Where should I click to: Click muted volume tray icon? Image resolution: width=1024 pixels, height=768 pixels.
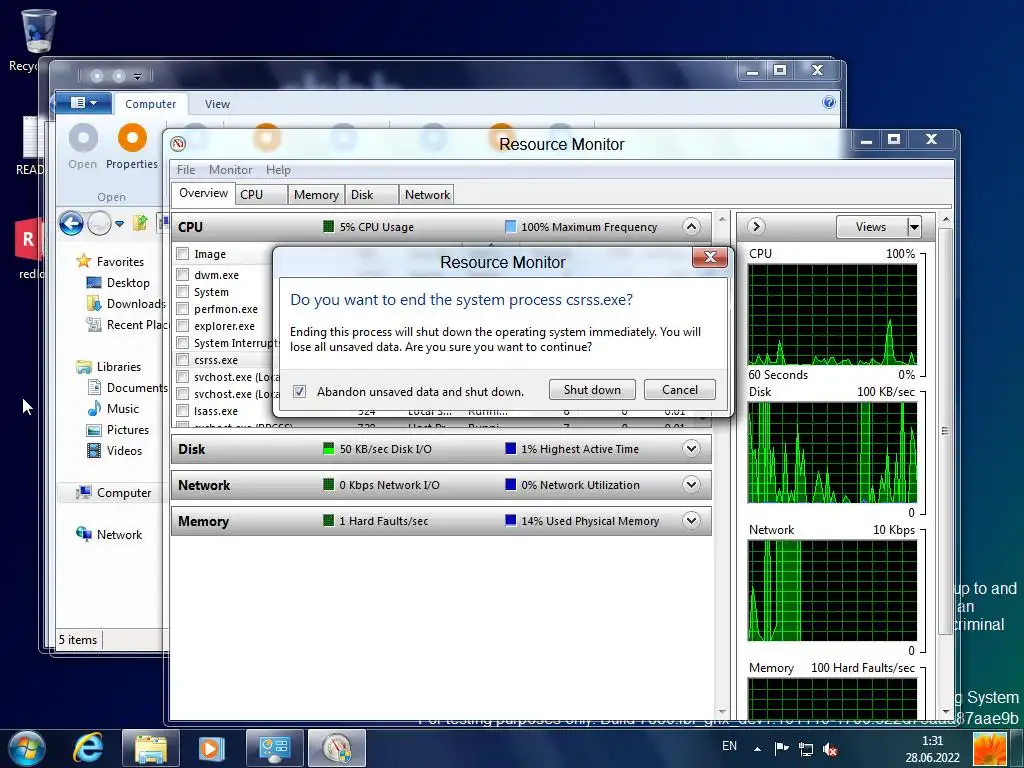tap(830, 749)
